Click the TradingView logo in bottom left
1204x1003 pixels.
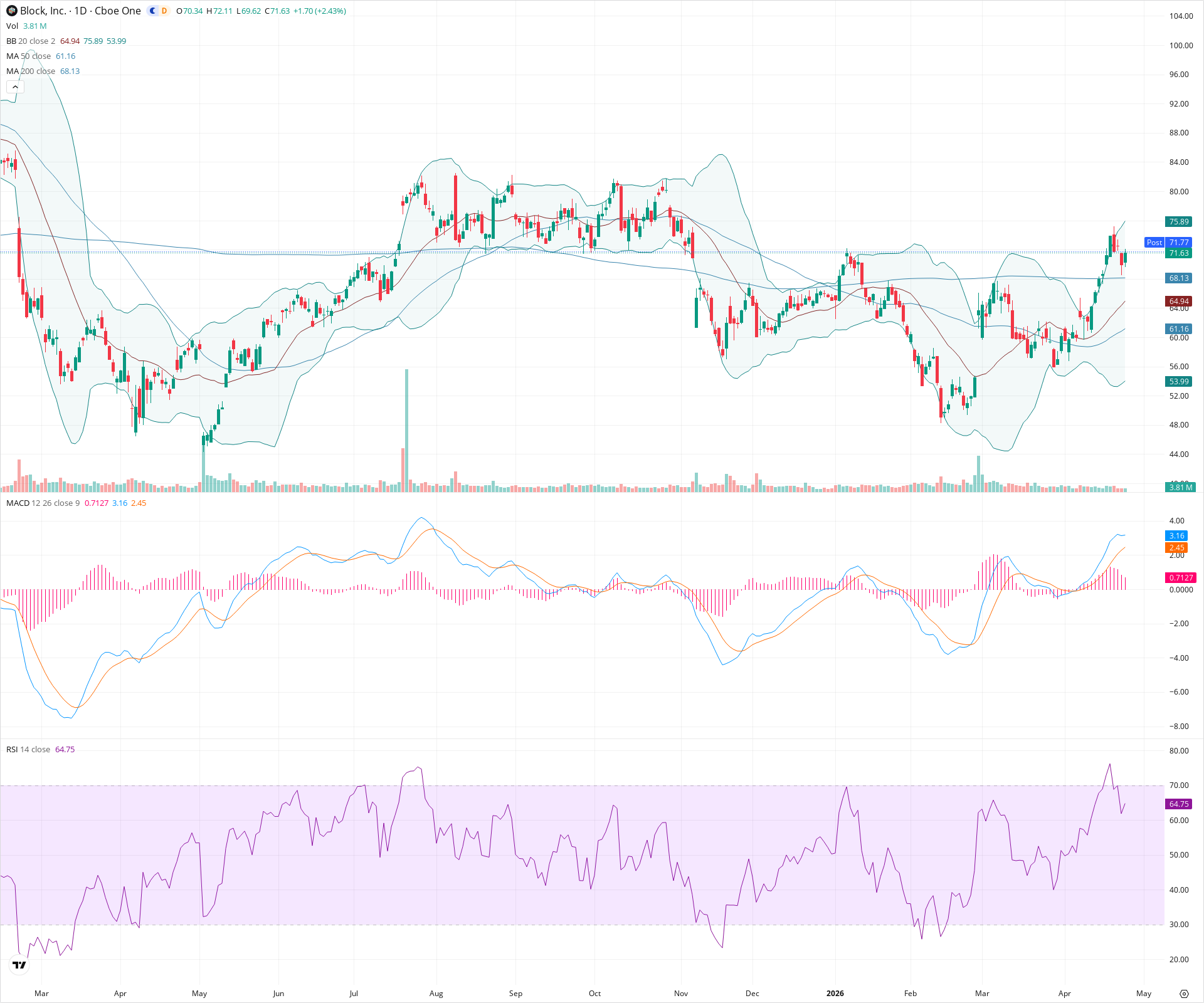point(18,966)
